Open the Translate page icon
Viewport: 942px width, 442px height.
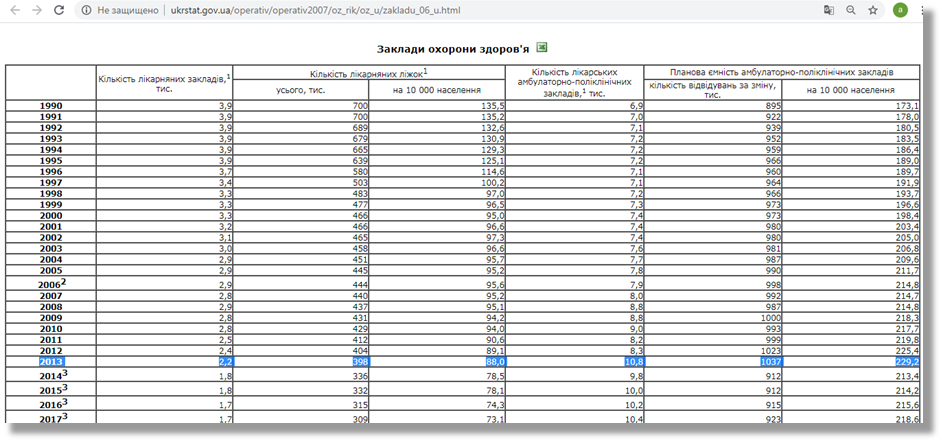[x=828, y=10]
